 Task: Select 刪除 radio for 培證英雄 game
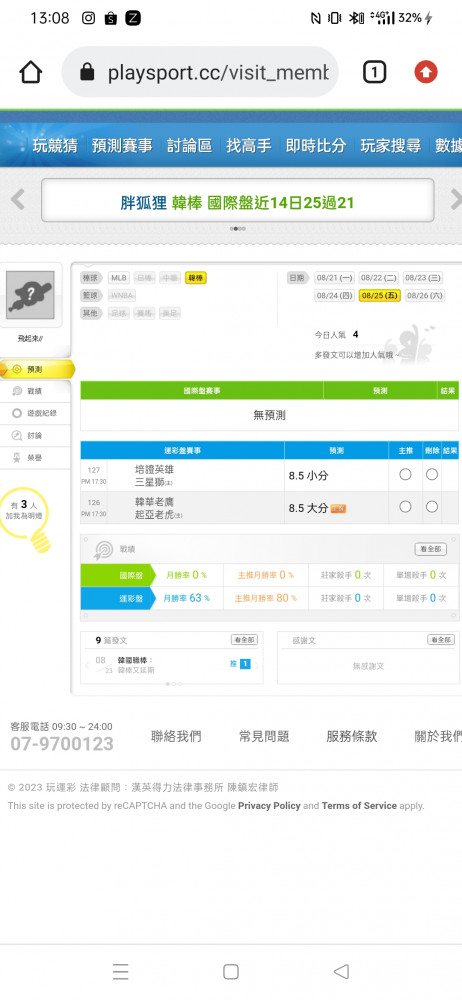coord(432,474)
